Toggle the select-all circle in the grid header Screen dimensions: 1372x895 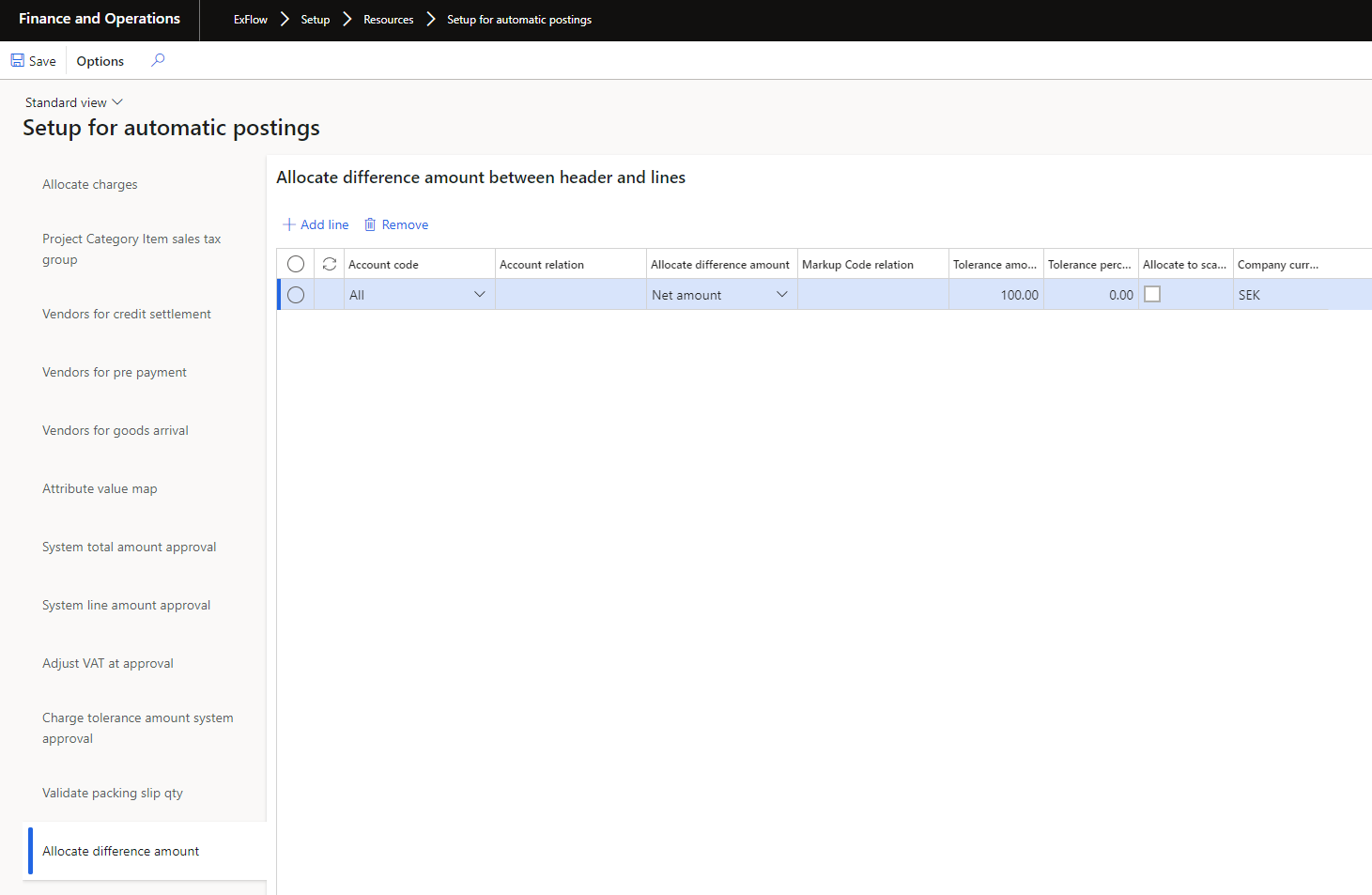296,264
